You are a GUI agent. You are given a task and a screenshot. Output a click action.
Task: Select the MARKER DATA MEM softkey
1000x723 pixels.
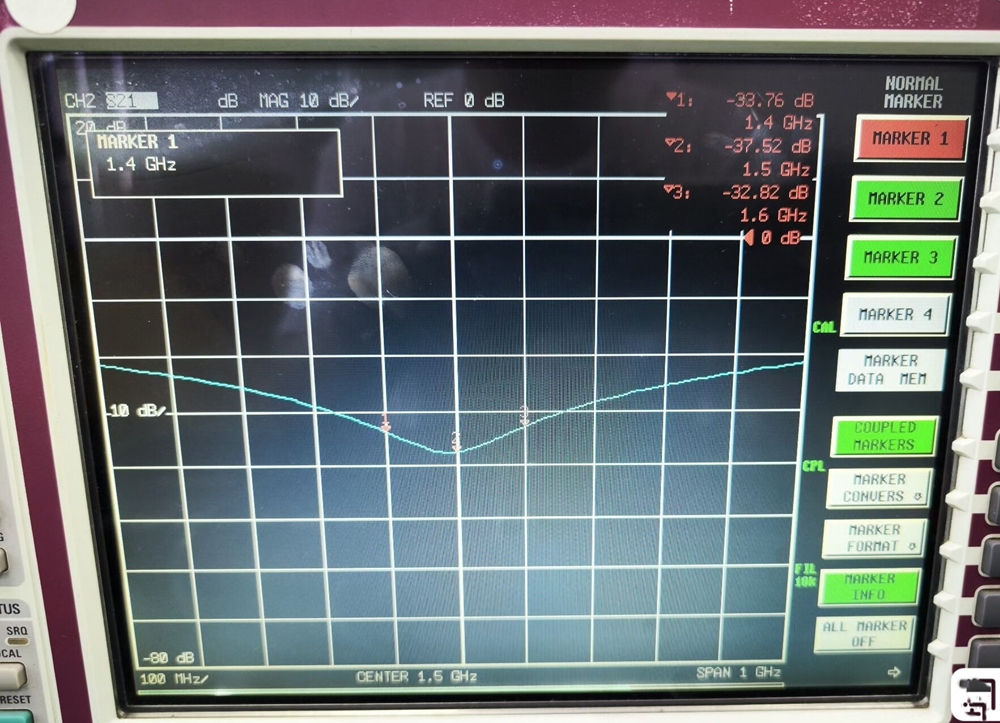(x=890, y=370)
